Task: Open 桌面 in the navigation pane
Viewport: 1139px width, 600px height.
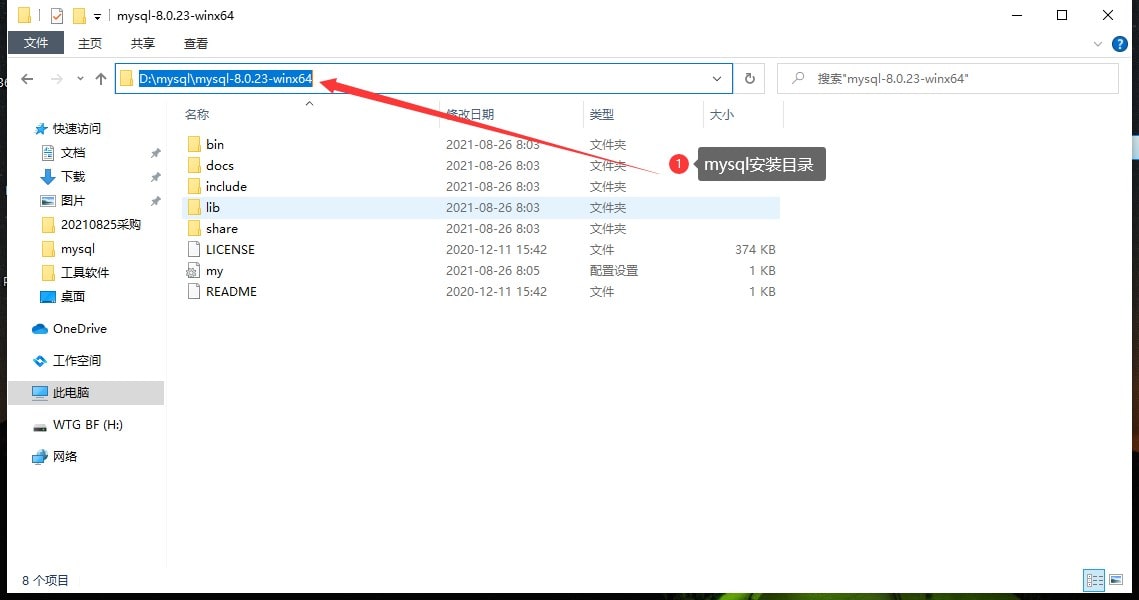Action: point(73,296)
